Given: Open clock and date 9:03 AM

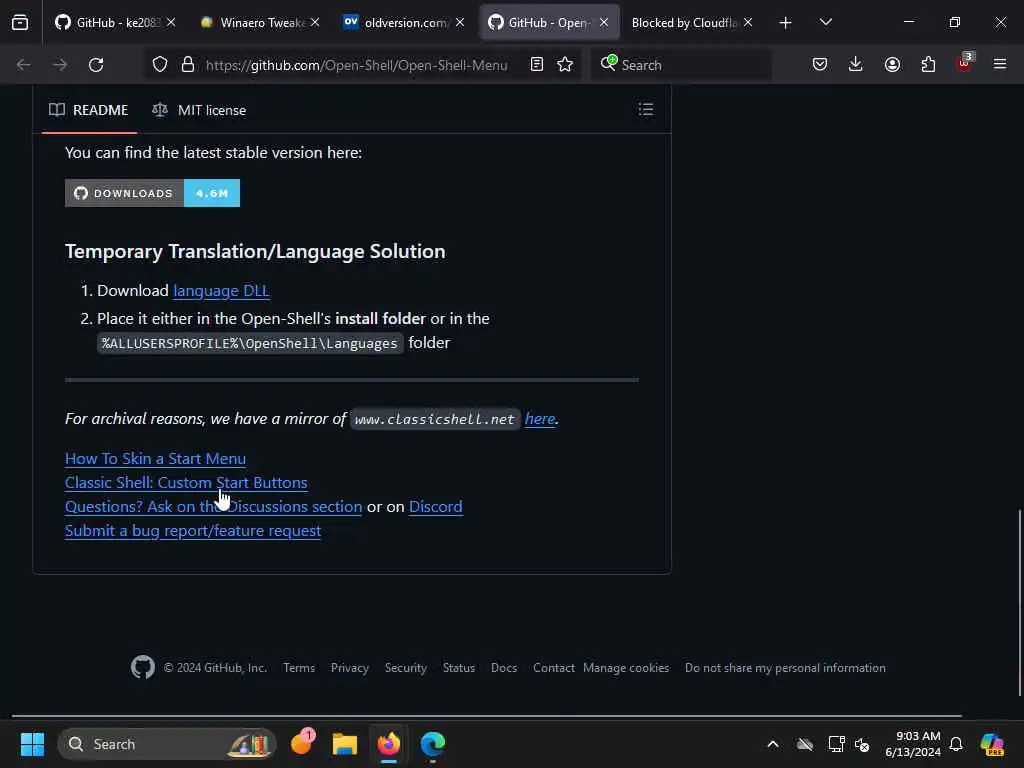Looking at the screenshot, I should click(x=912, y=744).
